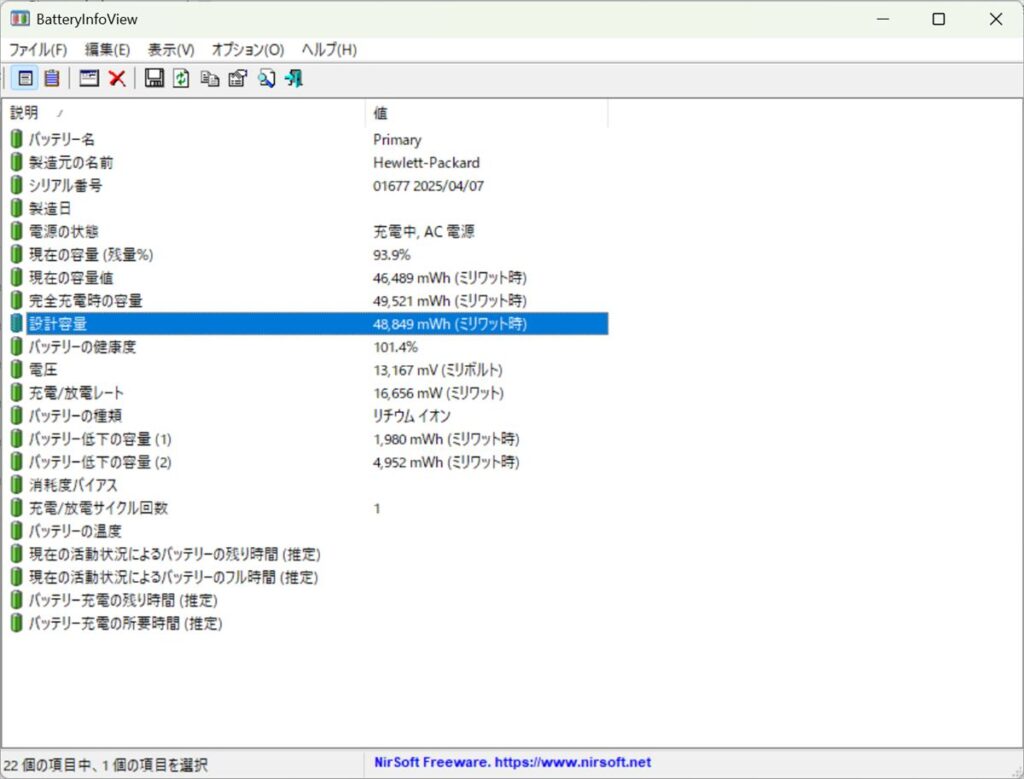
Task: Select the 充電/放電サイクル回数 row
Action: (98, 508)
